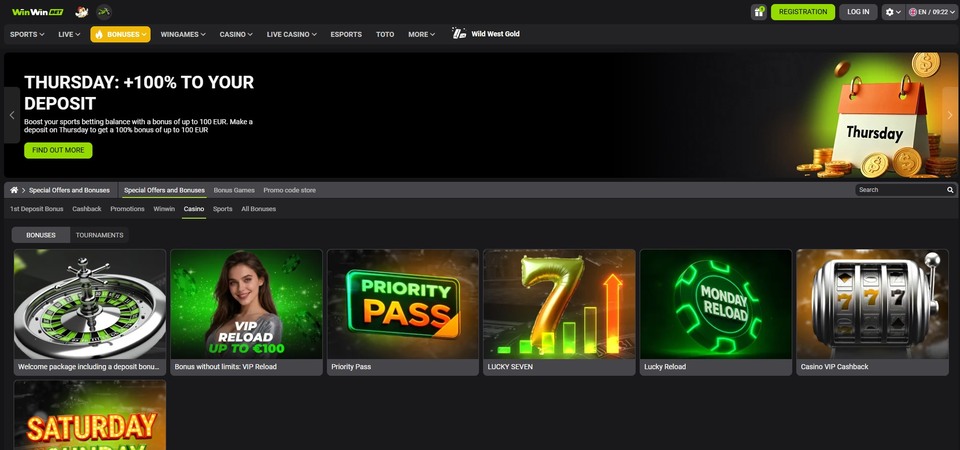Open the gift bonus icon
This screenshot has width=960, height=450.
(759, 12)
